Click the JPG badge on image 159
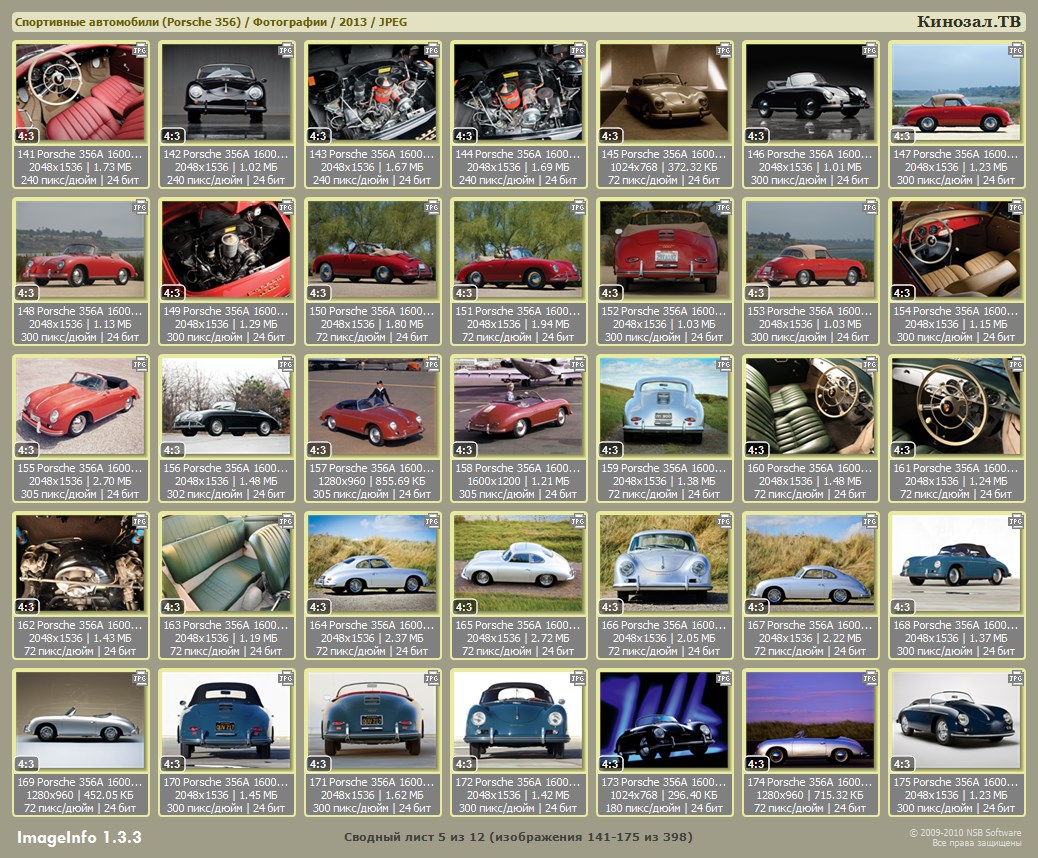The image size is (1038, 858). 723,363
